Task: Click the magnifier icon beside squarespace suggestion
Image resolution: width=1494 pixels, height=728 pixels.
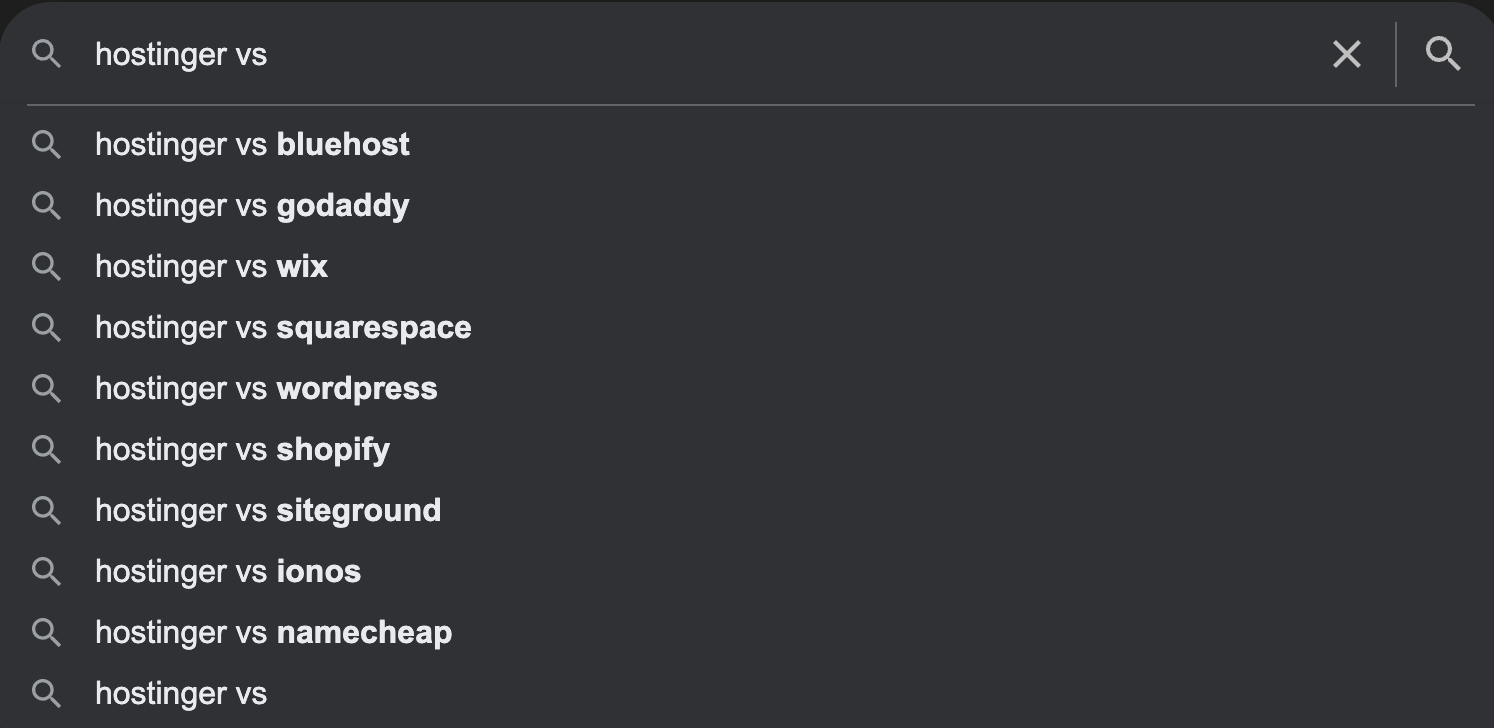Action: tap(46, 328)
